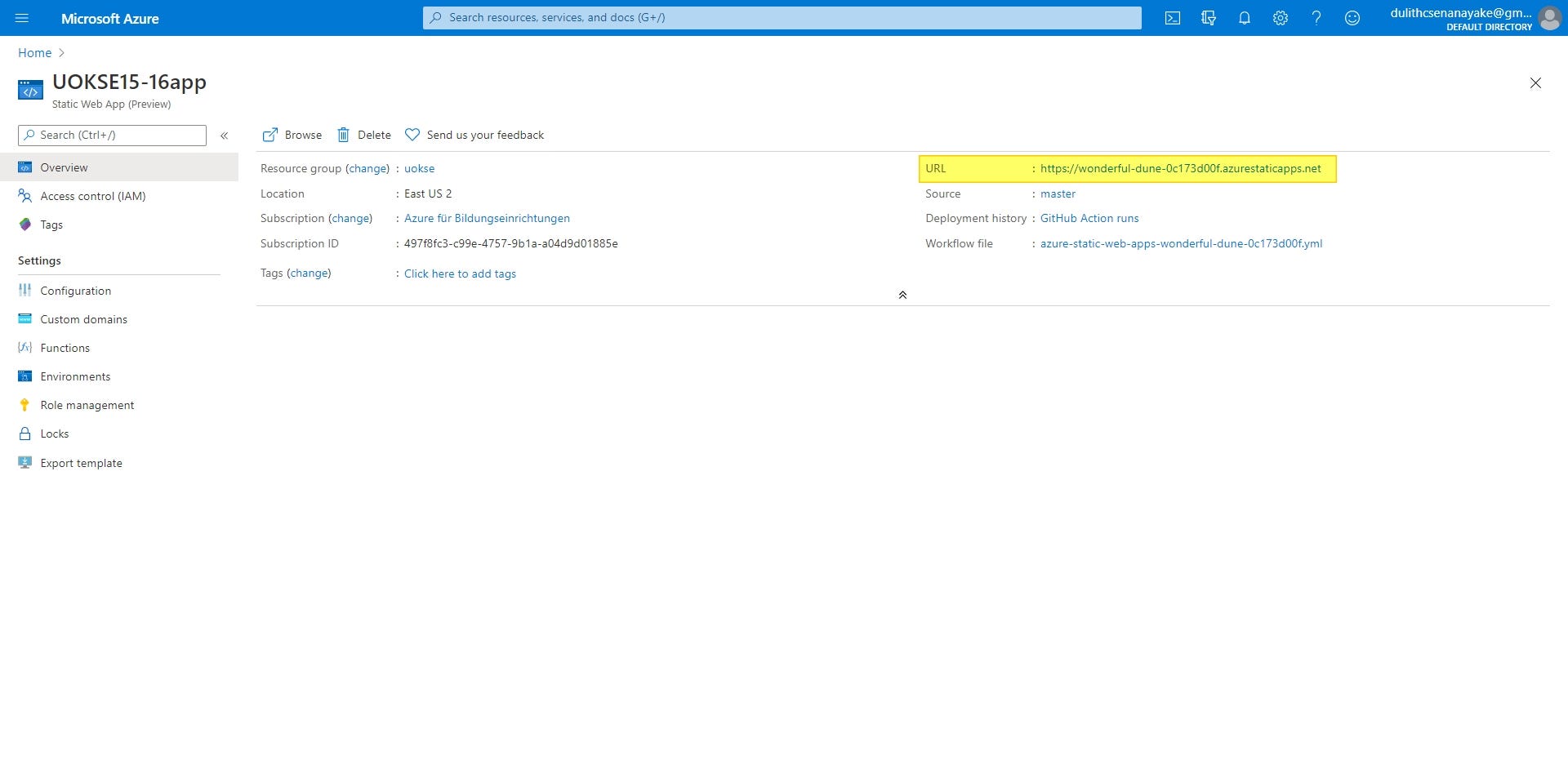1568x765 pixels.
Task: Click the Delete toolbar button
Action: point(364,135)
